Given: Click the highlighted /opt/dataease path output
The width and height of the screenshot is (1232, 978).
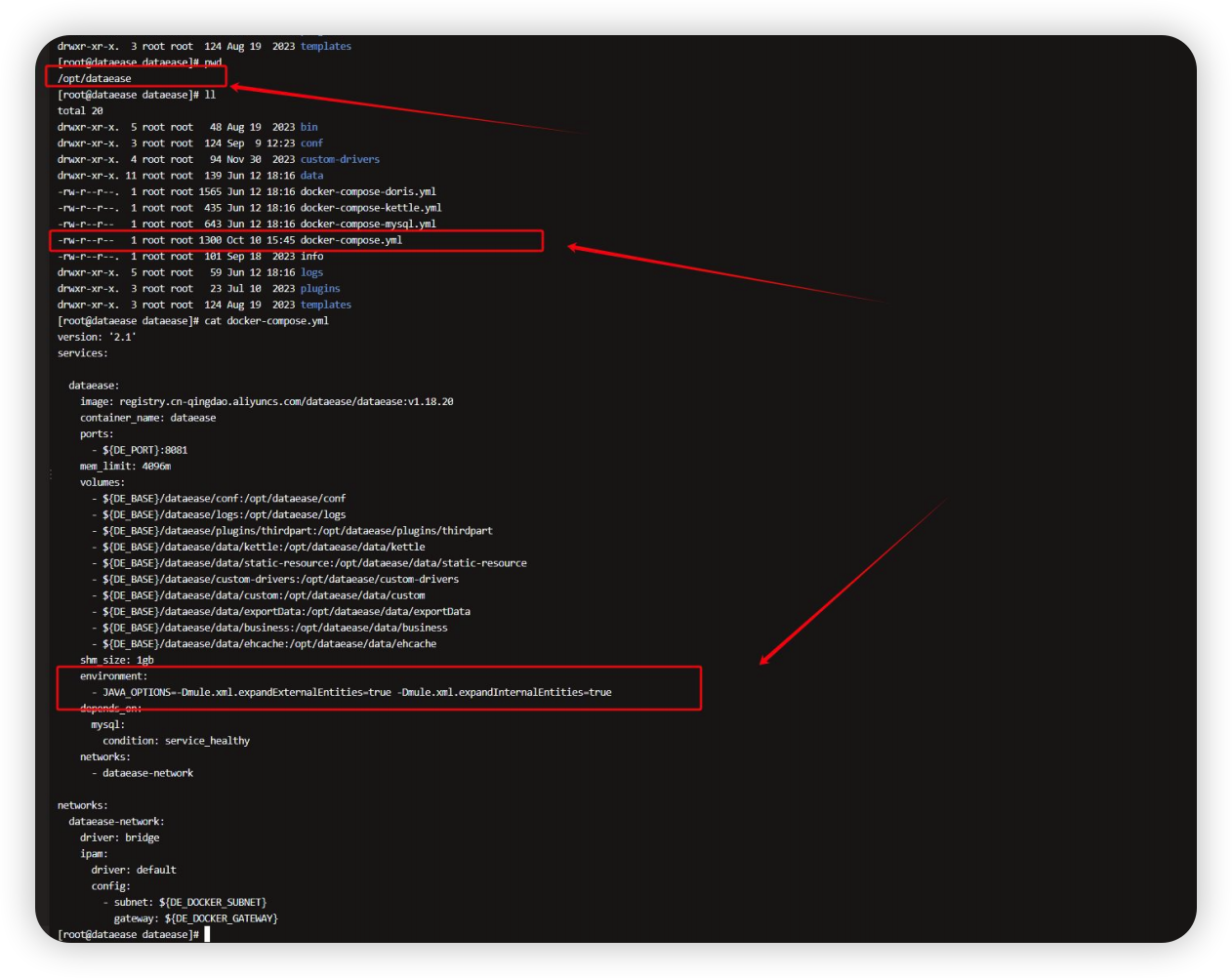Looking at the screenshot, I should (95, 78).
